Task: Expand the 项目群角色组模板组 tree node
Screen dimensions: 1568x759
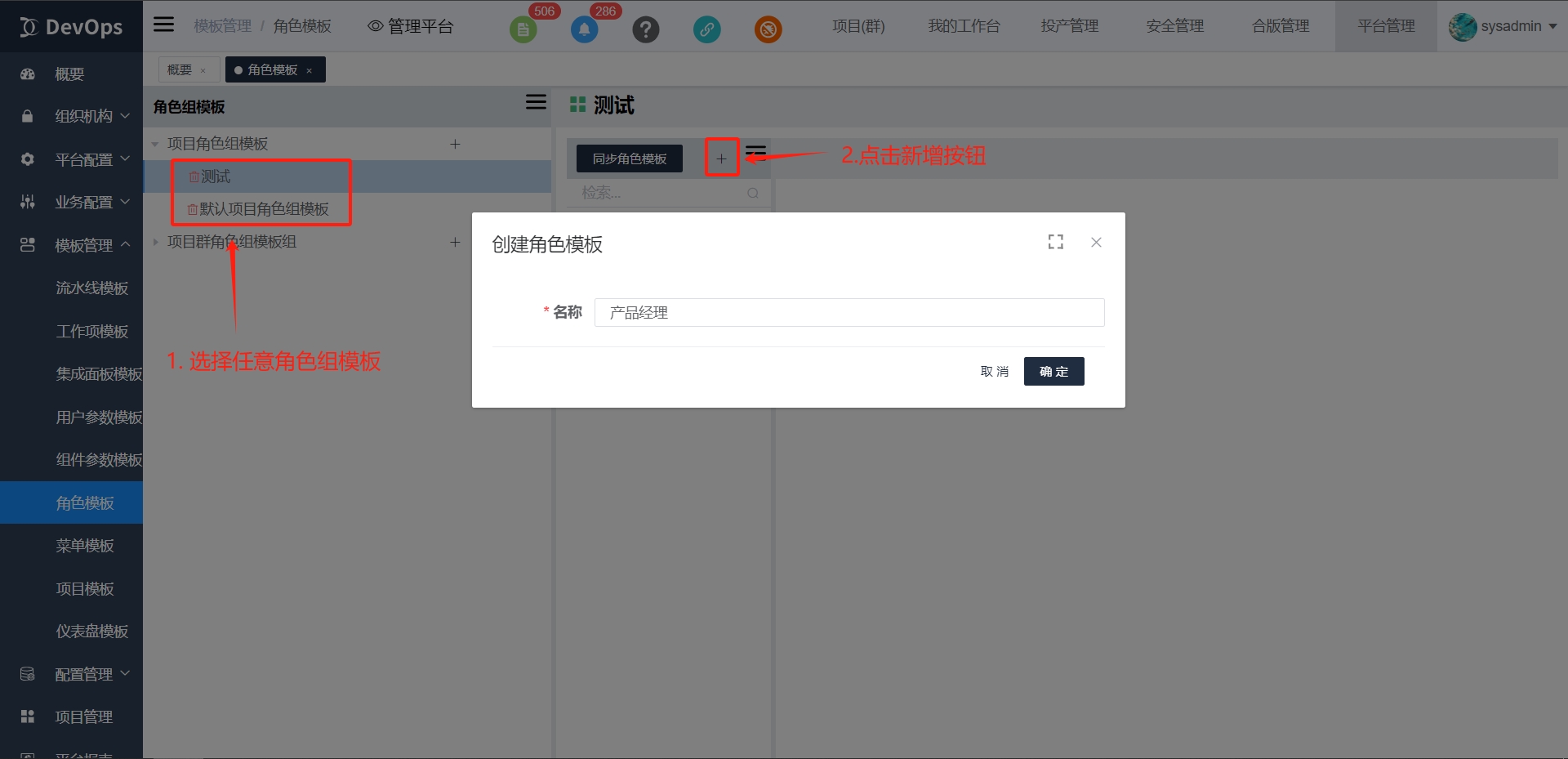Action: [x=155, y=242]
